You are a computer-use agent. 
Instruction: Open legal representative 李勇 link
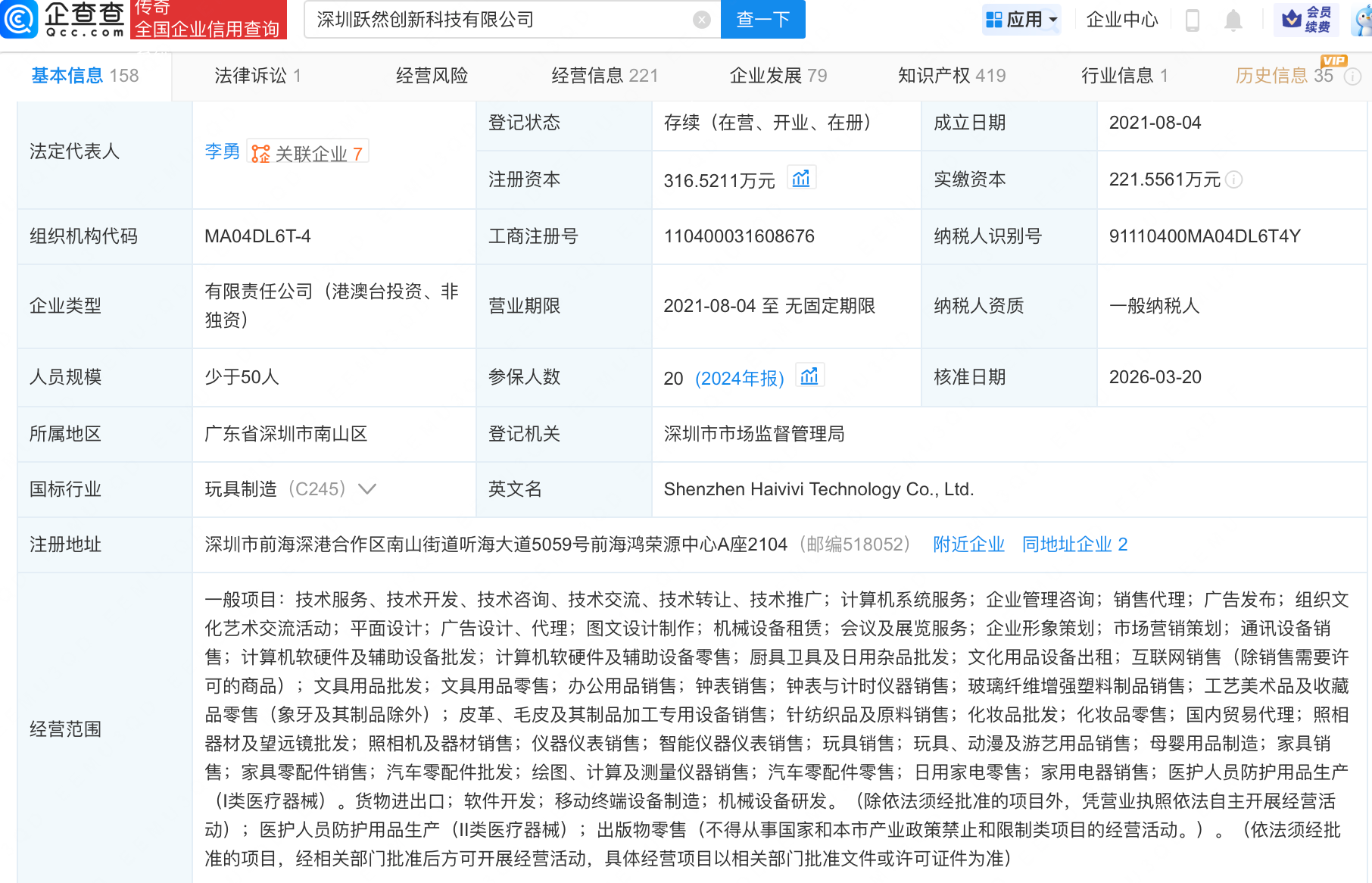pyautogui.click(x=222, y=152)
